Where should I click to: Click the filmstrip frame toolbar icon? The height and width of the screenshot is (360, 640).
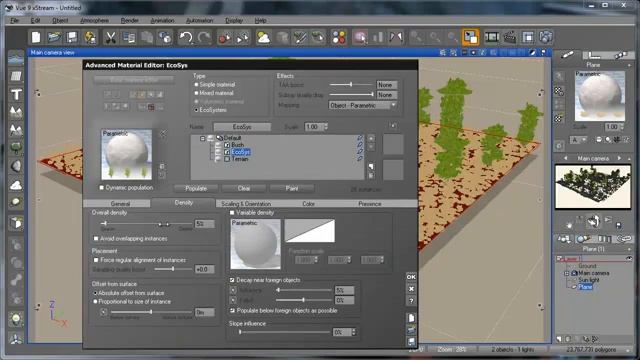491,37
